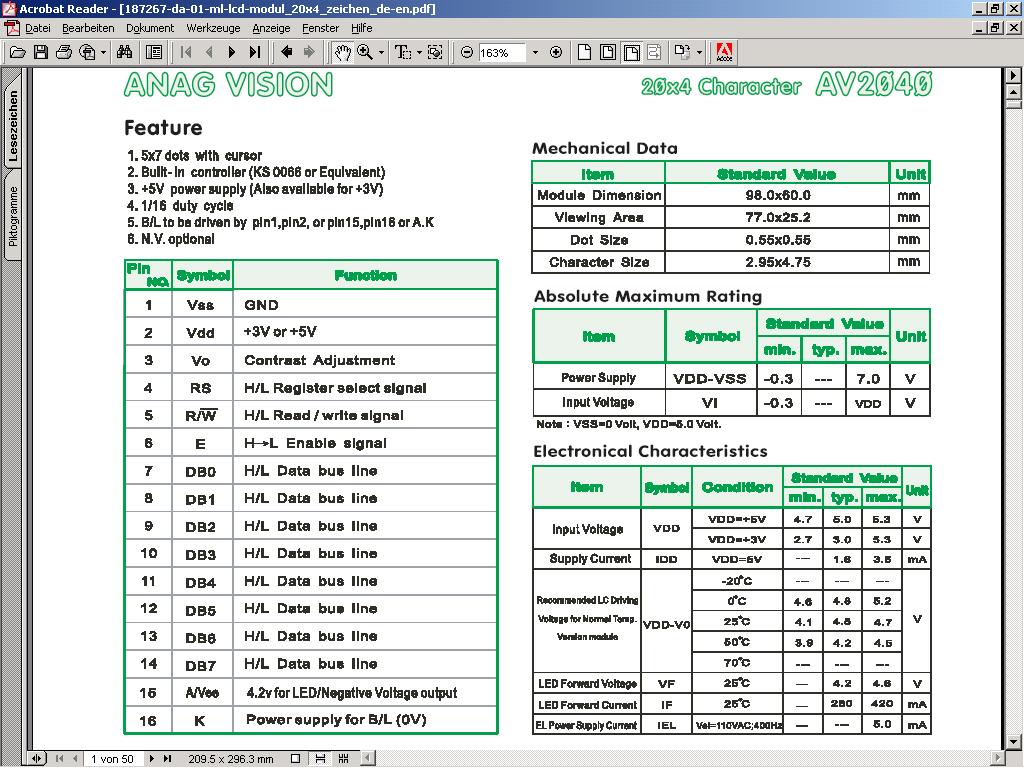Open the Bearbeiten menu

click(88, 28)
